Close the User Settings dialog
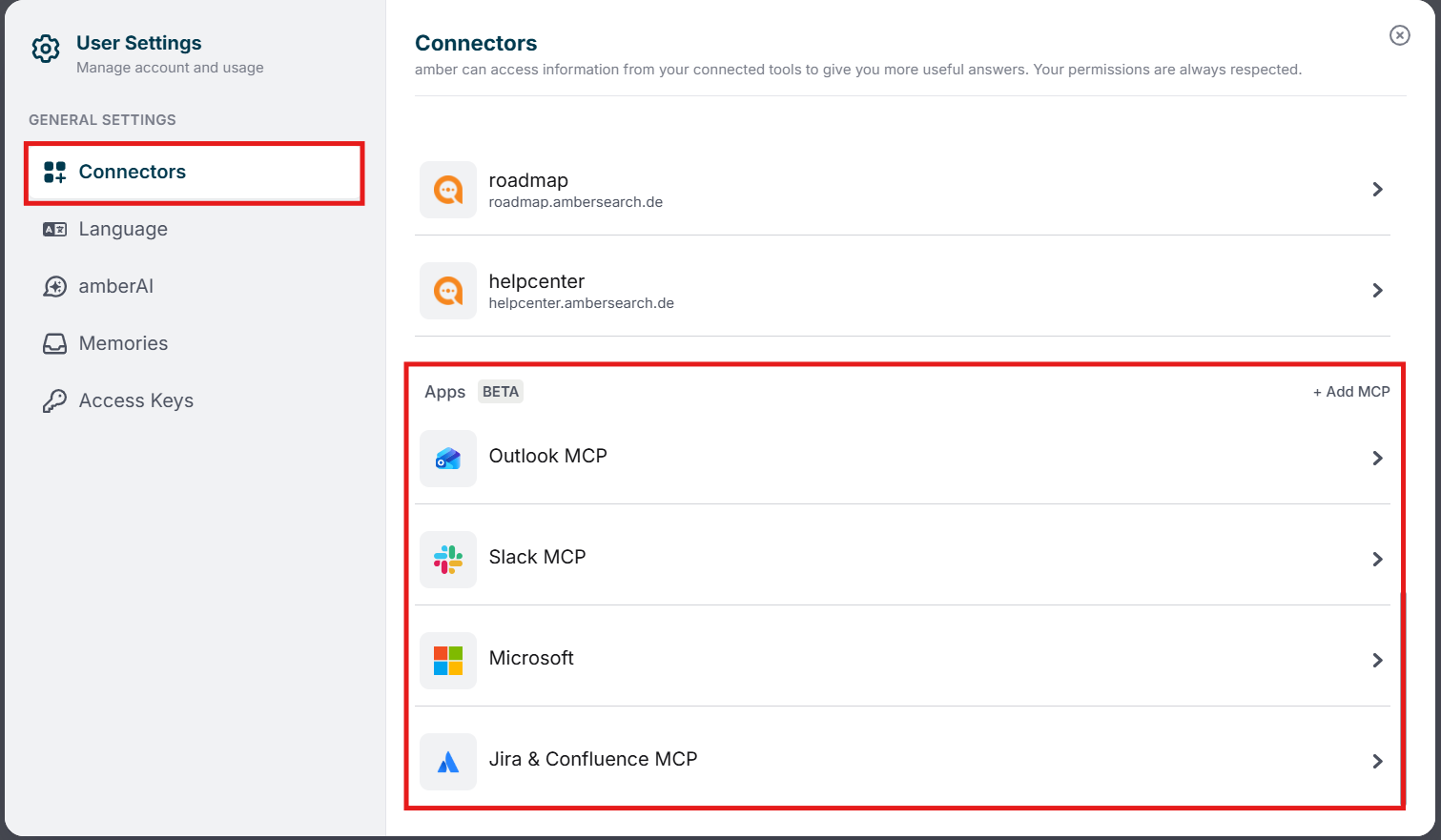The height and width of the screenshot is (840, 1441). [1400, 35]
